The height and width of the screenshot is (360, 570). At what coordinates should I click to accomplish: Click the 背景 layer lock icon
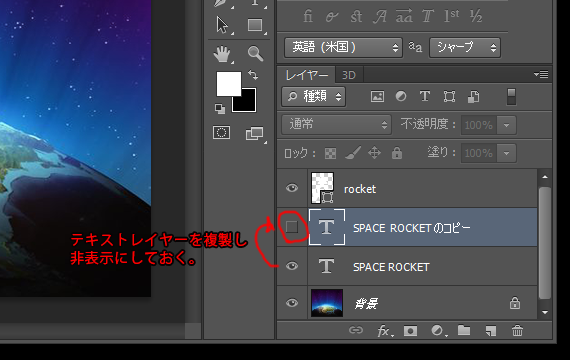point(515,303)
